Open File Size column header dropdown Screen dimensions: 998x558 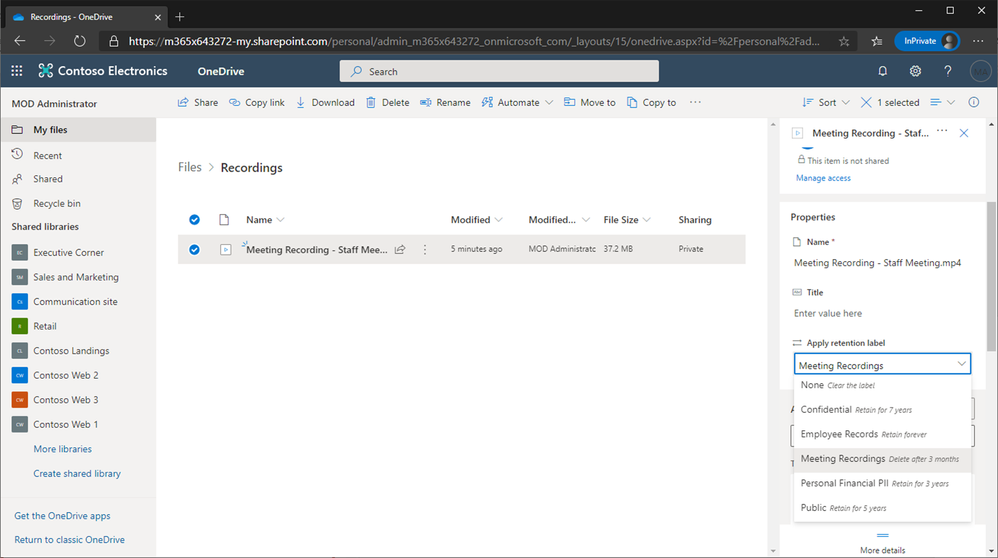pyautogui.click(x=627, y=220)
